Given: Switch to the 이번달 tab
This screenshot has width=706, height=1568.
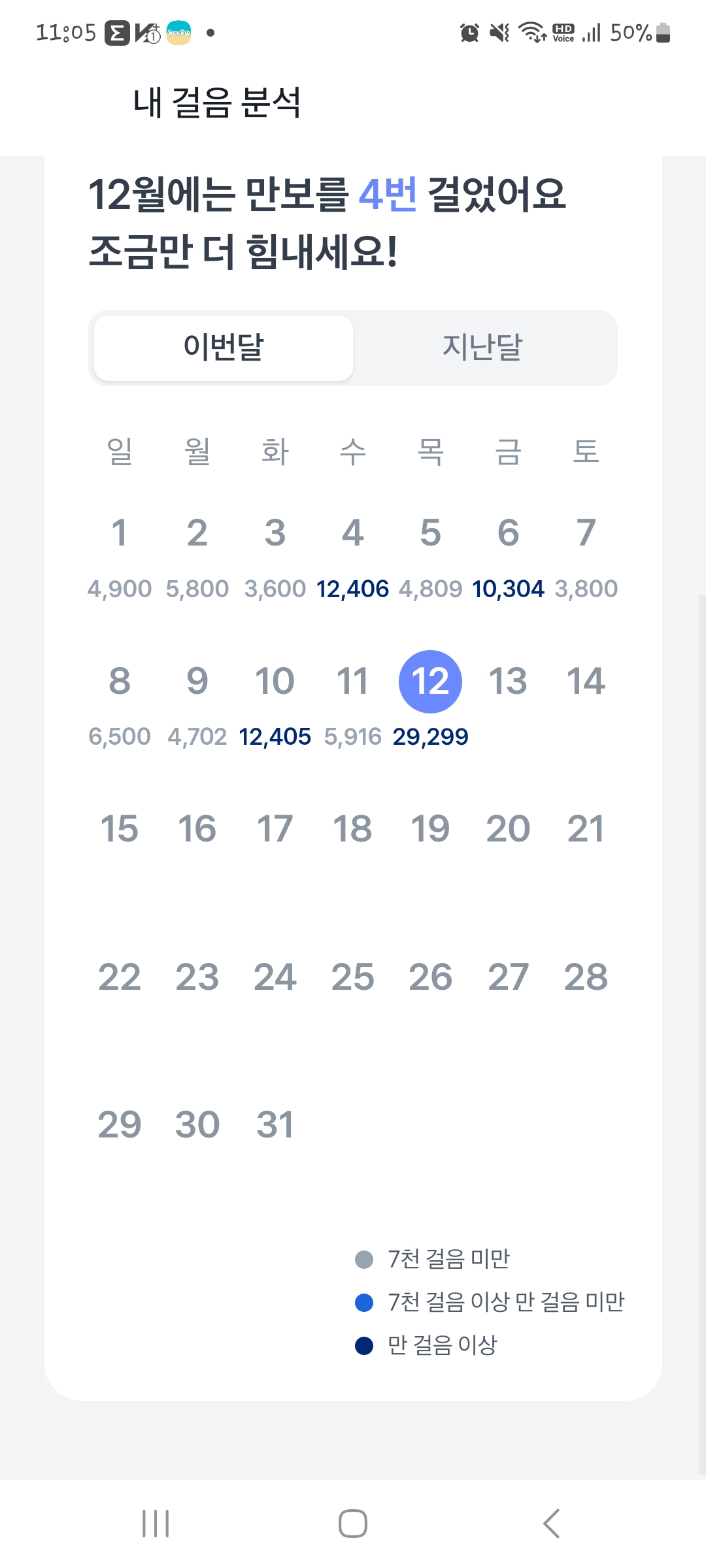Looking at the screenshot, I should click(224, 348).
